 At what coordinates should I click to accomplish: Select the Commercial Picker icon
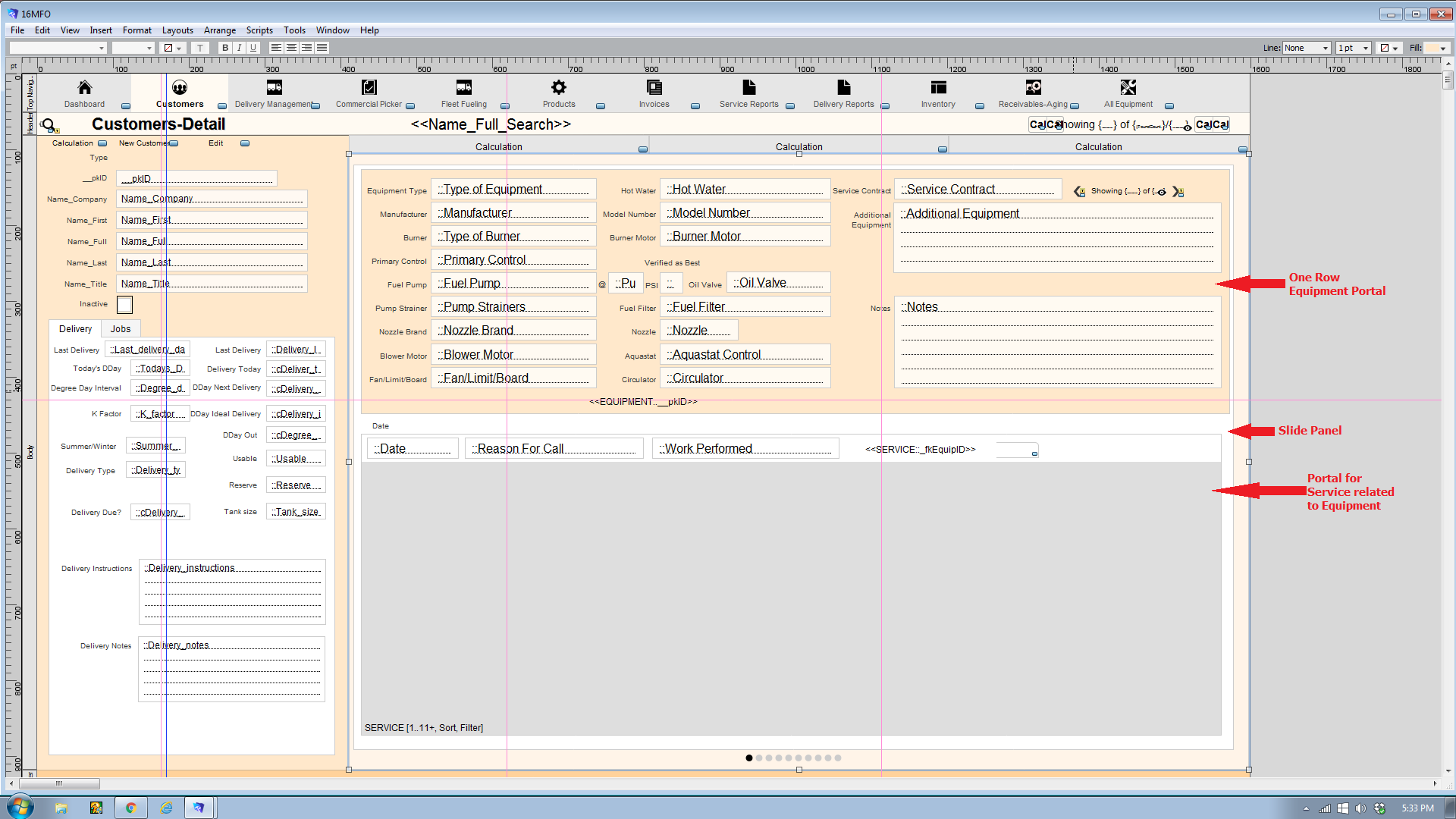pyautogui.click(x=369, y=88)
